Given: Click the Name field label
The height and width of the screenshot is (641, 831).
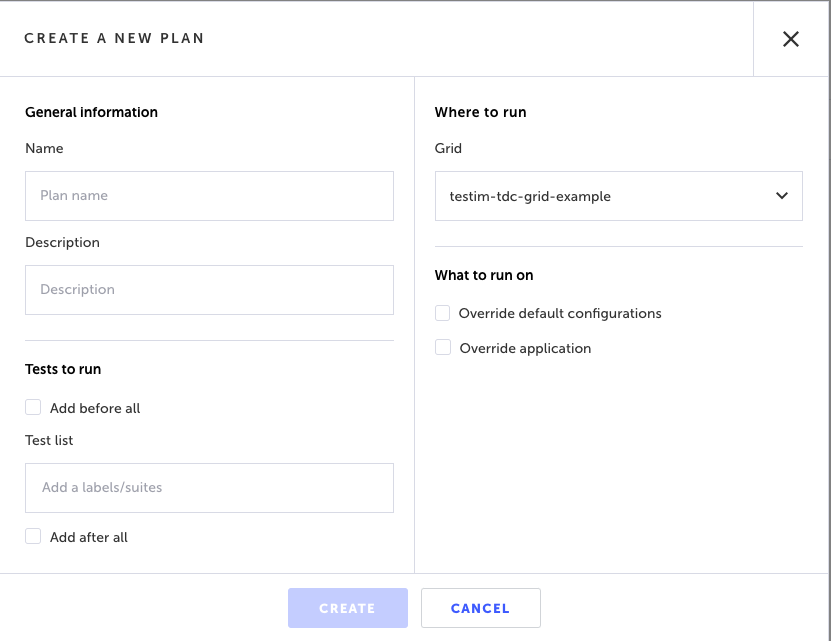Looking at the screenshot, I should pos(44,148).
